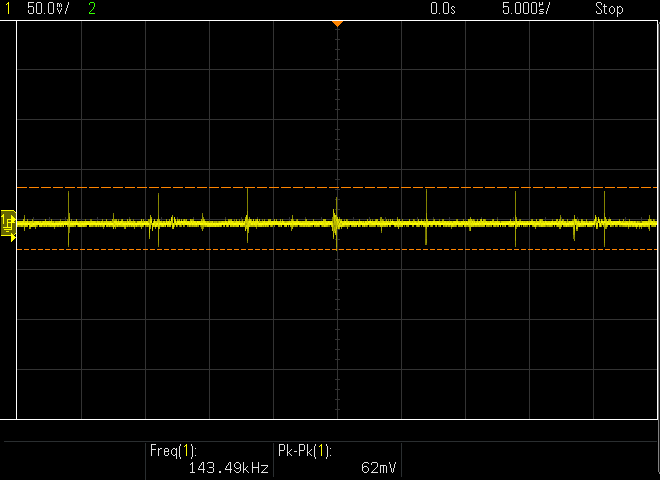660x480 pixels.
Task: Click the Freq(1) measurement label
Action: (x=173, y=450)
